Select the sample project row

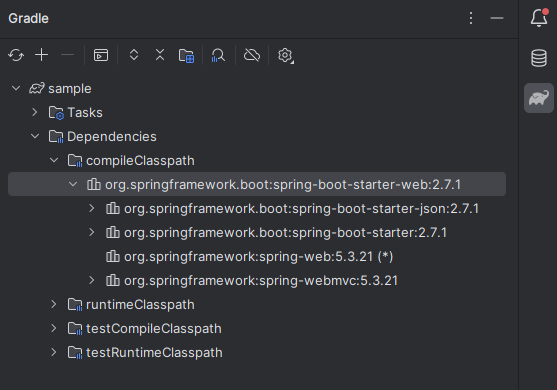click(256, 88)
